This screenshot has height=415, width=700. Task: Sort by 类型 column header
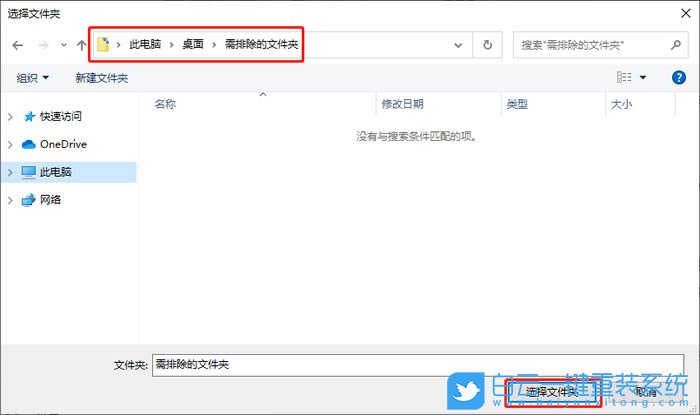[x=517, y=104]
